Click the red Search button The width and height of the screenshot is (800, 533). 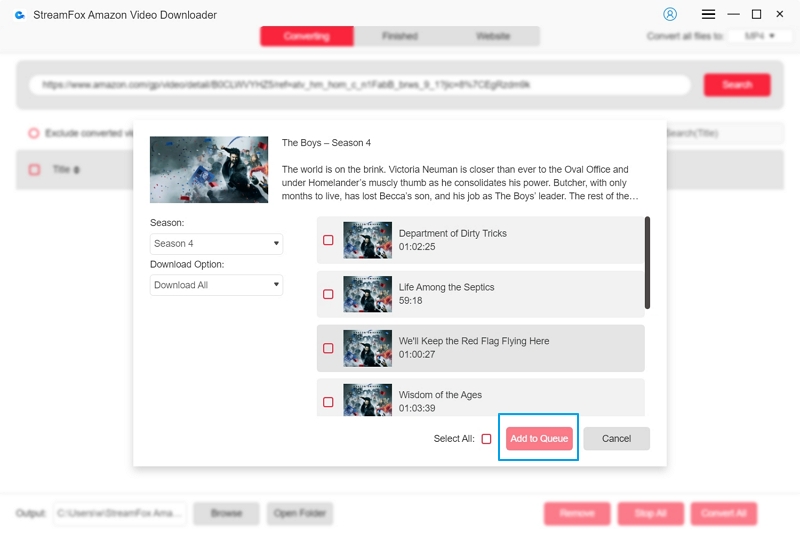pyautogui.click(x=737, y=85)
